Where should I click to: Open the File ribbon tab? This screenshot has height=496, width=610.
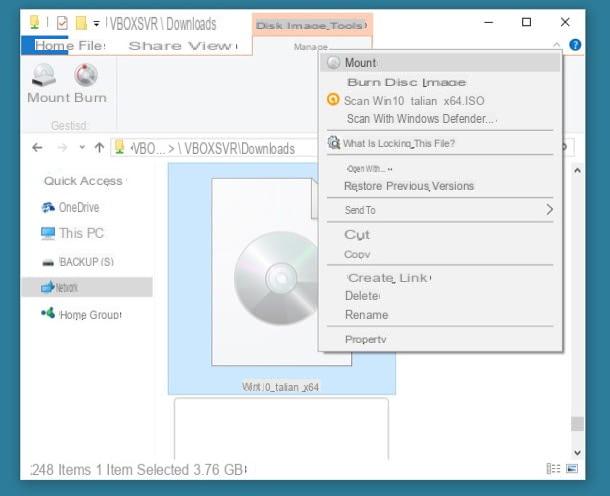point(92,46)
